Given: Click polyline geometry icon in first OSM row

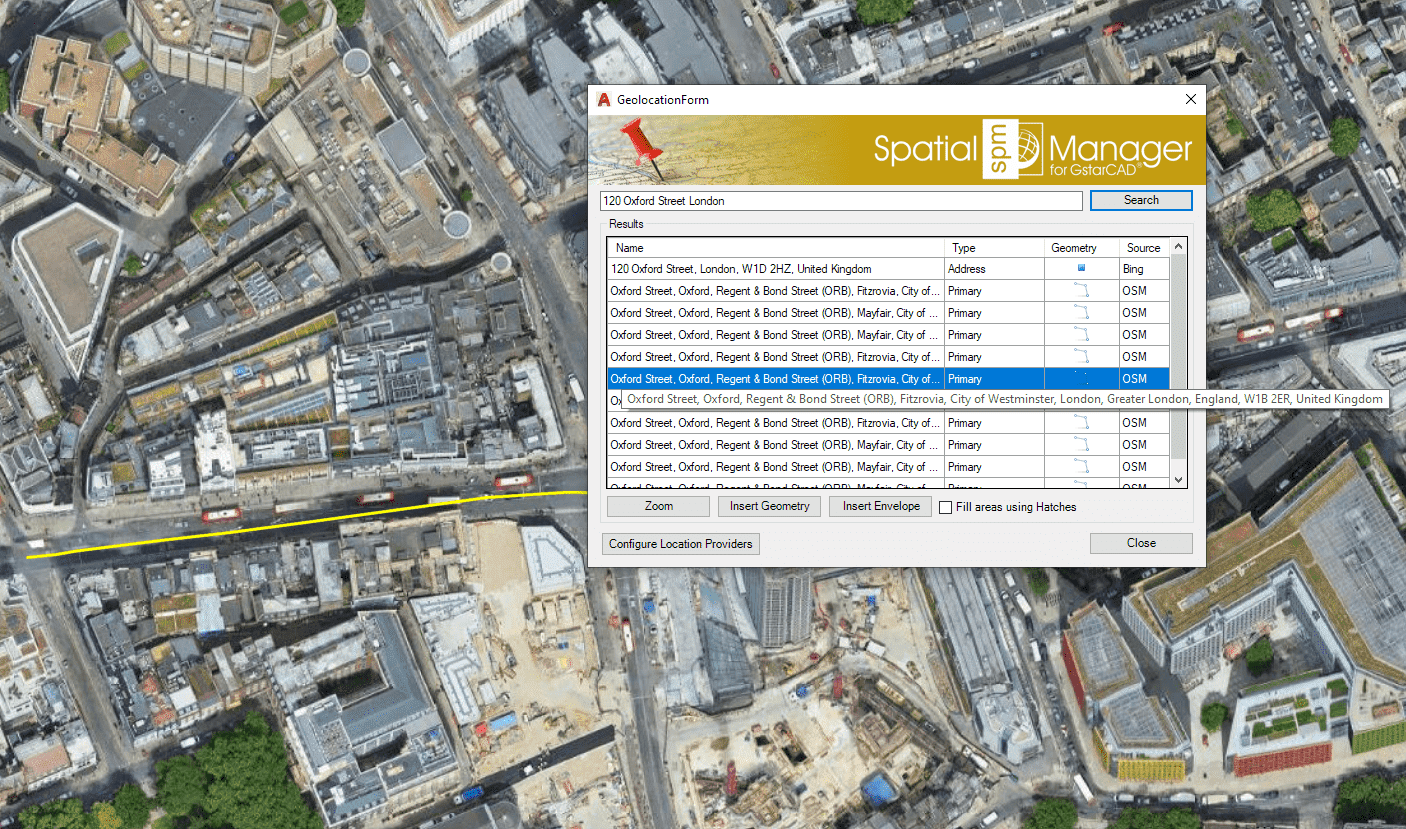Looking at the screenshot, I should pyautogui.click(x=1081, y=291).
